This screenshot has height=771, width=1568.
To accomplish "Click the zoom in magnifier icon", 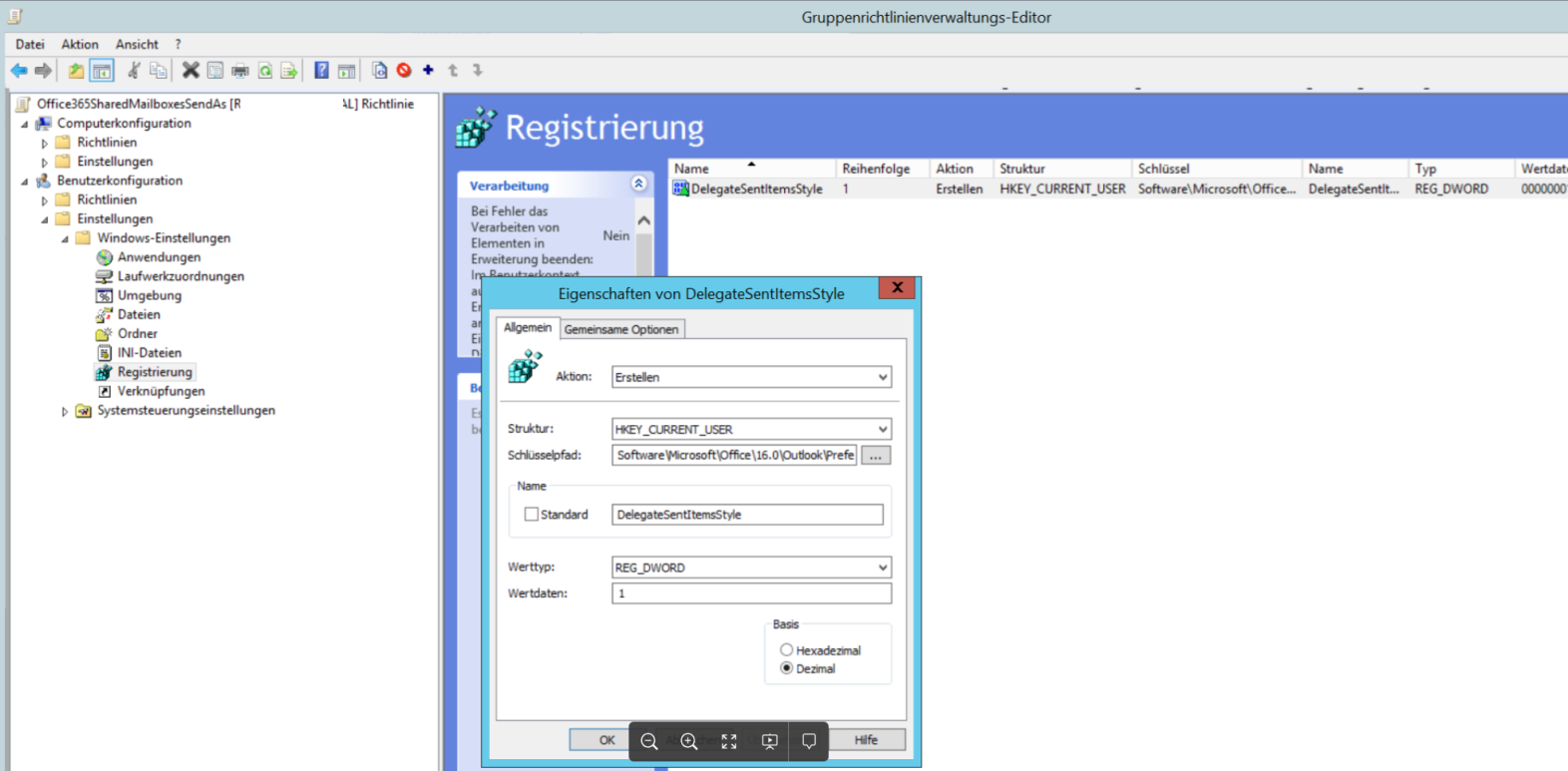I will [688, 741].
